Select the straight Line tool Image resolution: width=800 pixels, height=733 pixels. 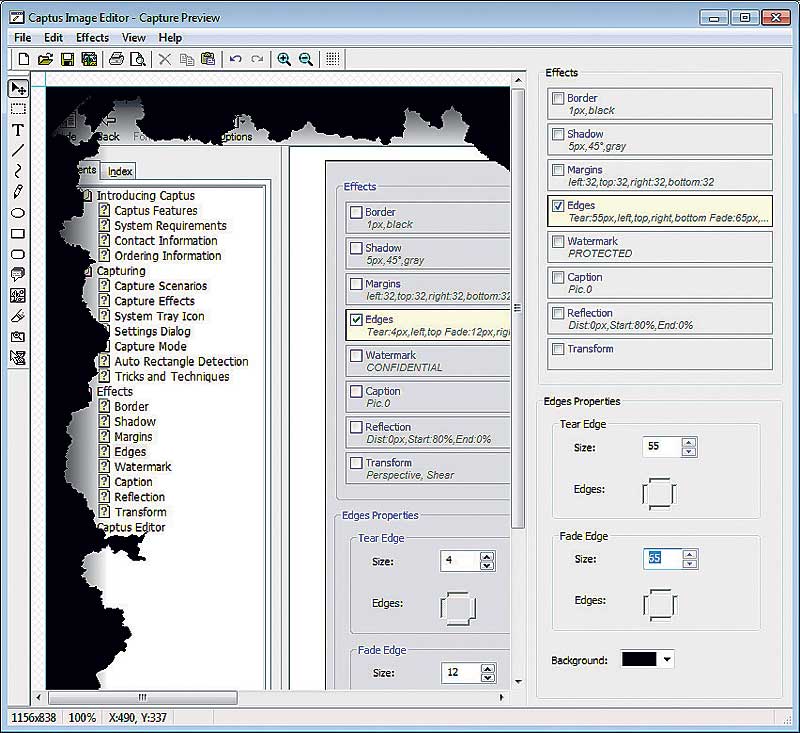tap(18, 150)
